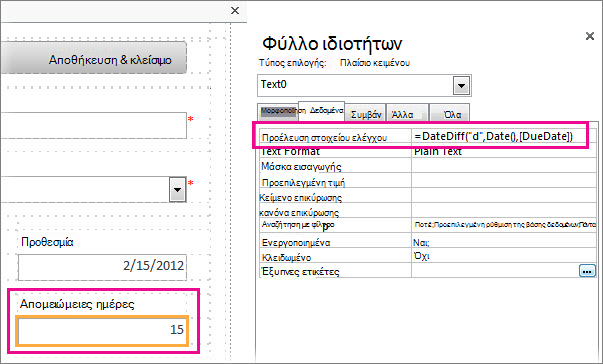
Task: Close the Property Sheet pane
Action: point(590,36)
